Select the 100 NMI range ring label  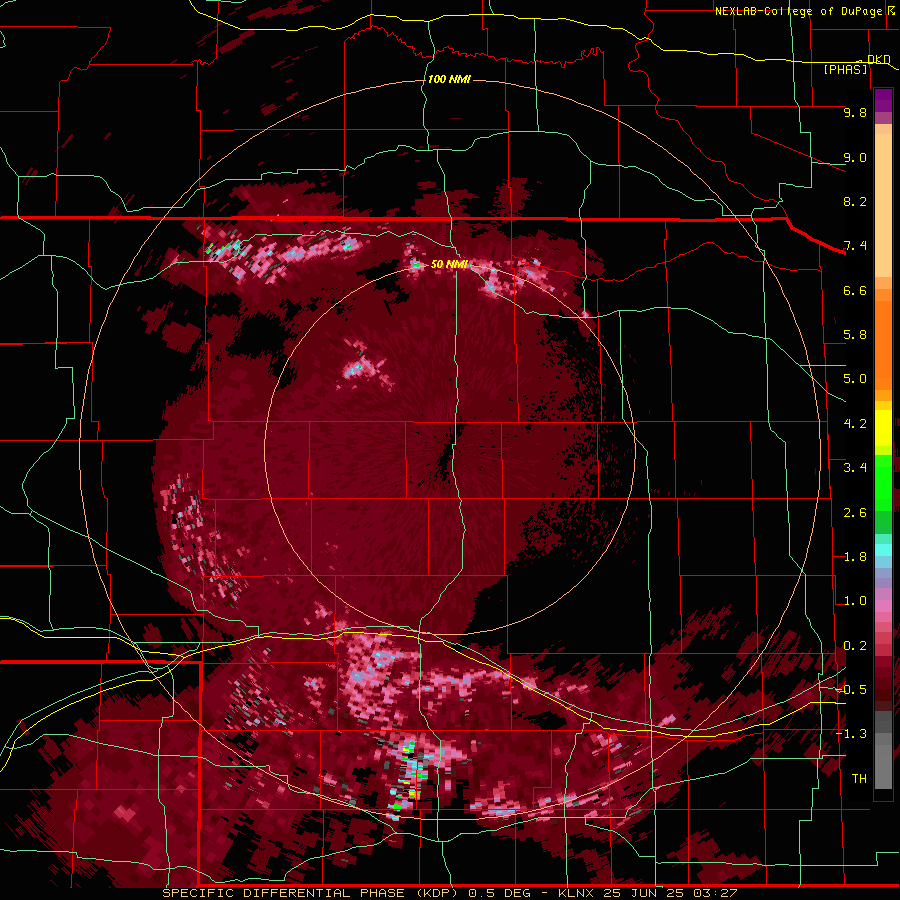point(449,79)
